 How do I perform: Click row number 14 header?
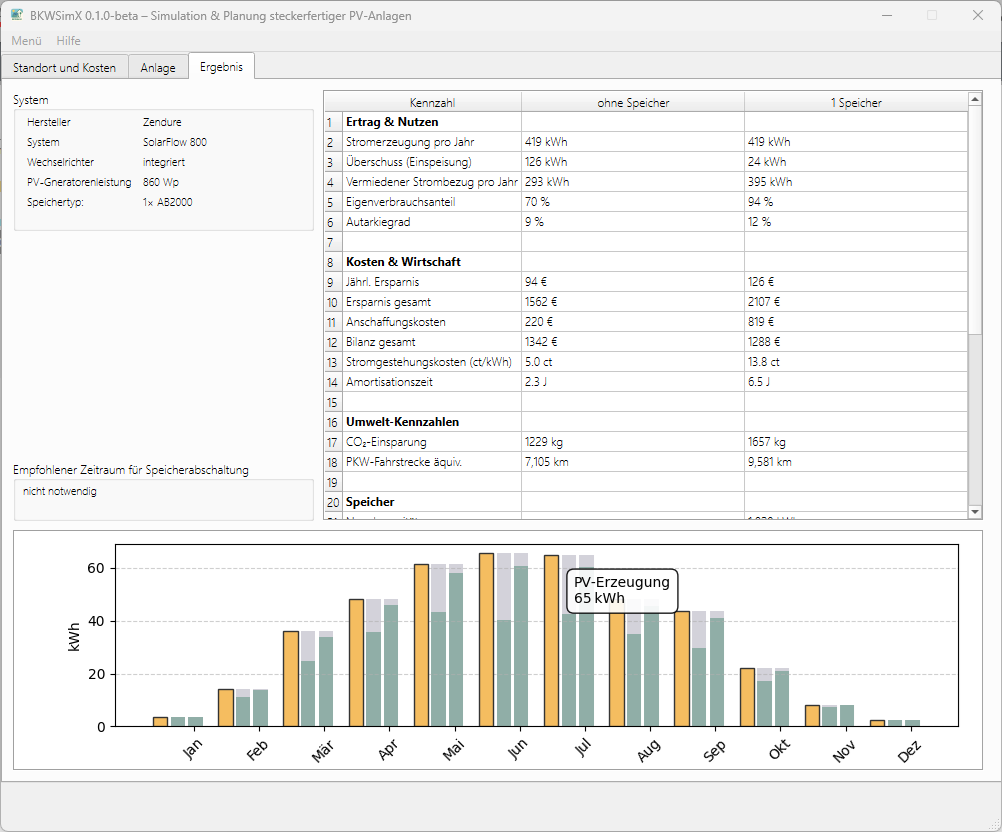tap(332, 382)
